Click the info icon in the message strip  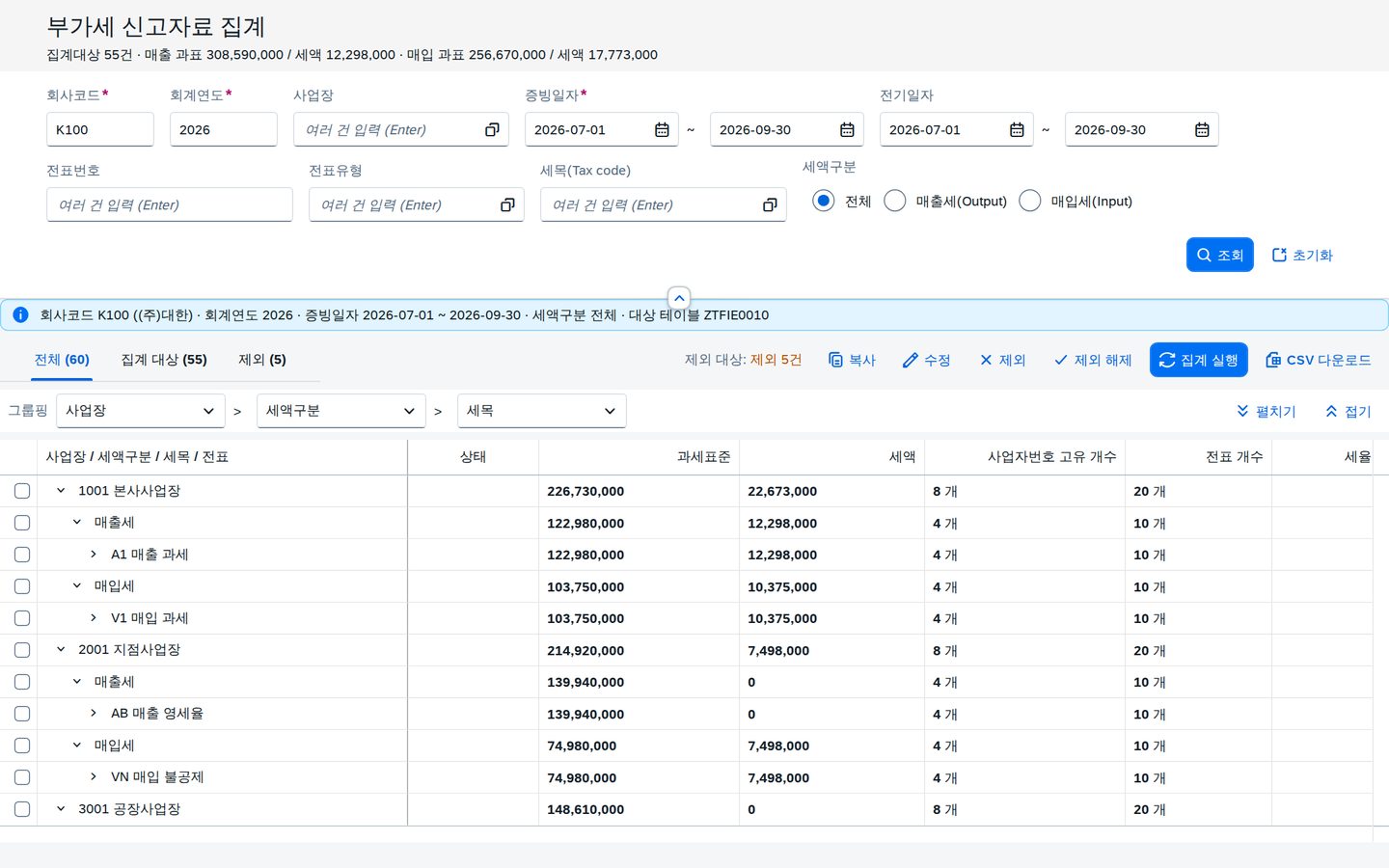coord(20,314)
